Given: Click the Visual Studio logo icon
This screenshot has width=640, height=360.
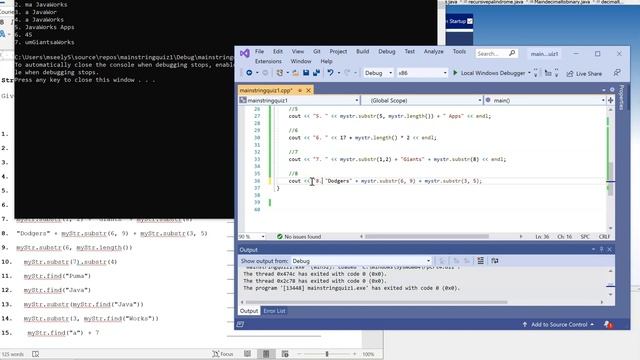Looking at the screenshot, I should [x=244, y=53].
